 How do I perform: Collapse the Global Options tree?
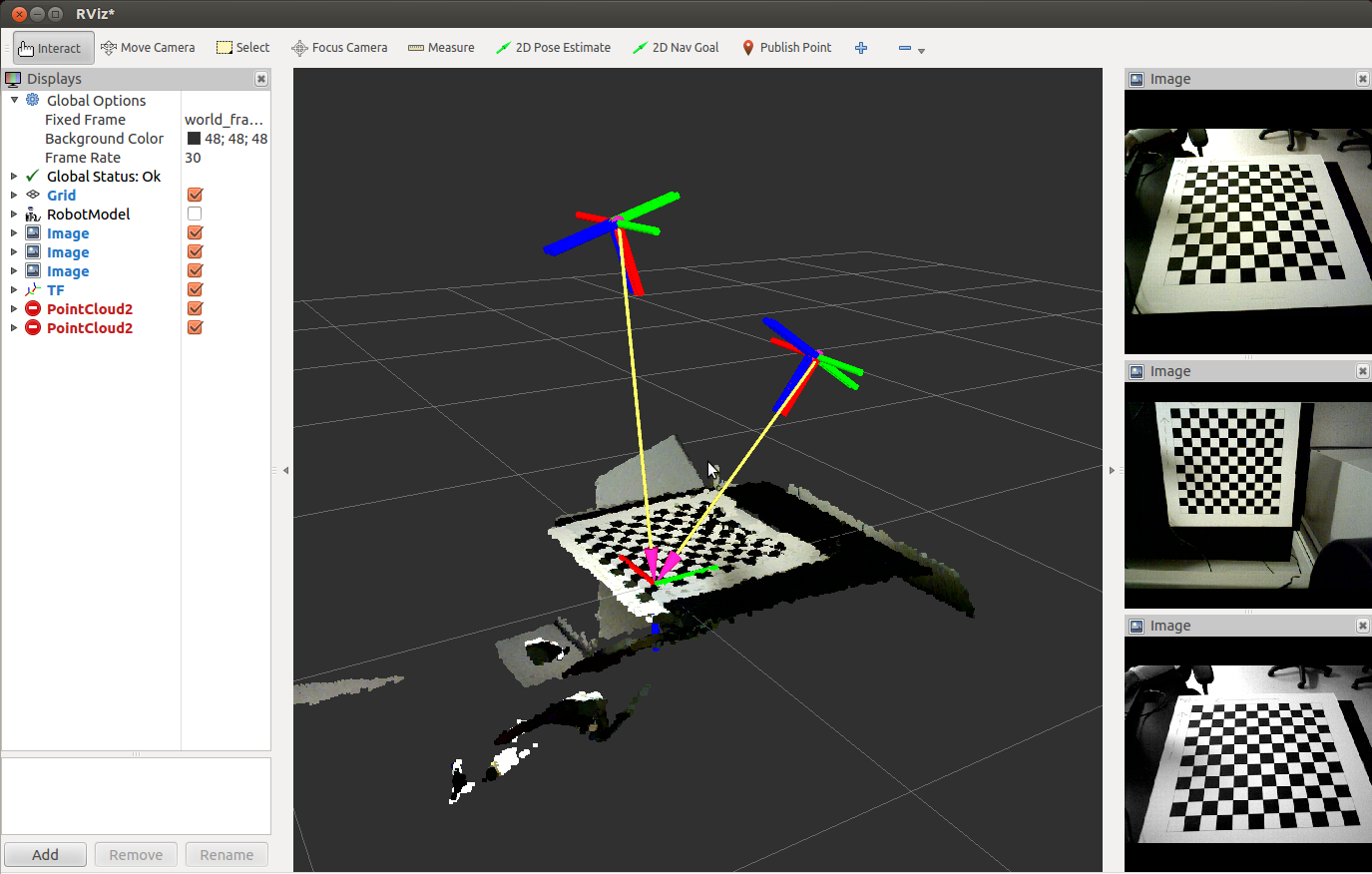pyautogui.click(x=14, y=101)
